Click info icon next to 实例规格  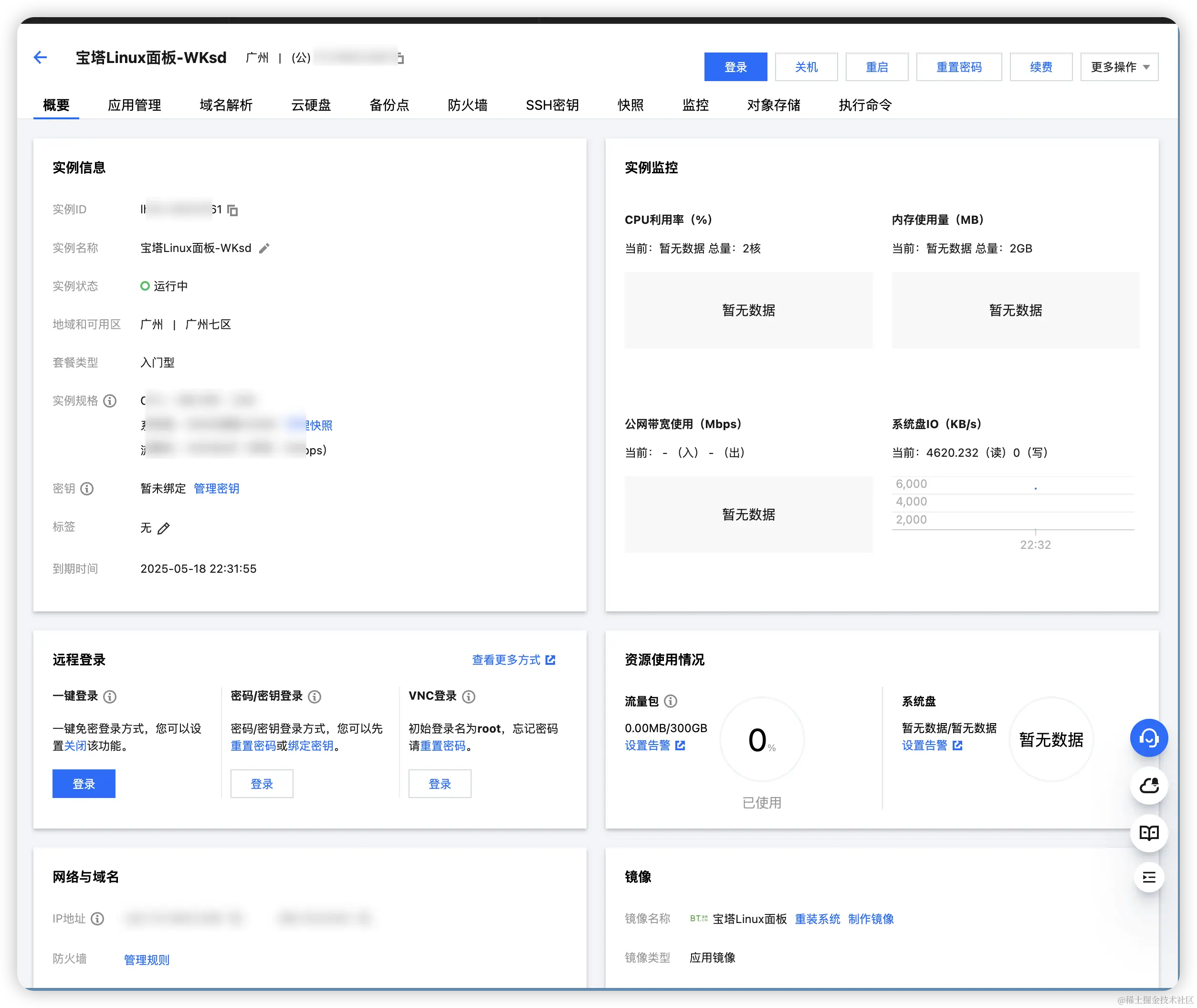click(x=110, y=401)
